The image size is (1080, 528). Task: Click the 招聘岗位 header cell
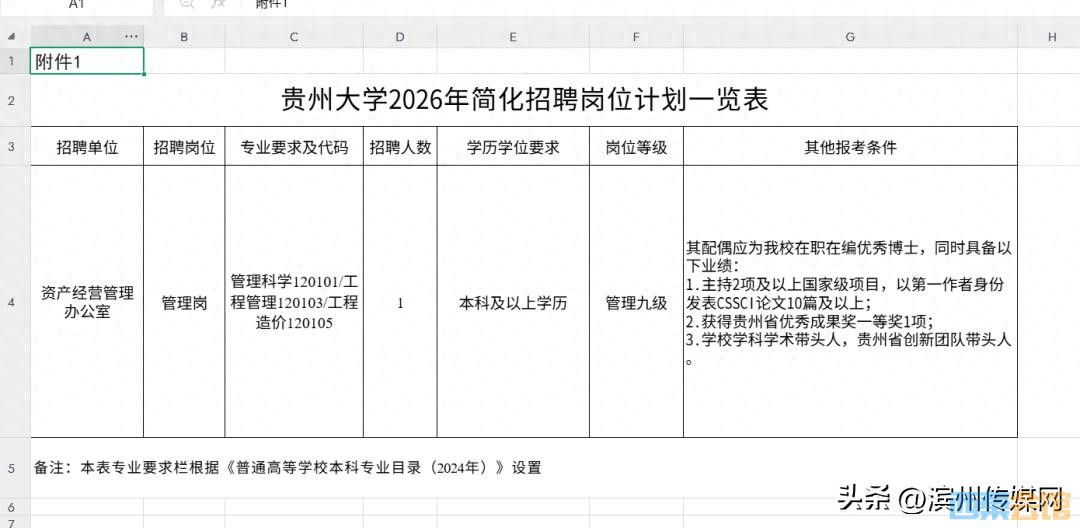(184, 147)
